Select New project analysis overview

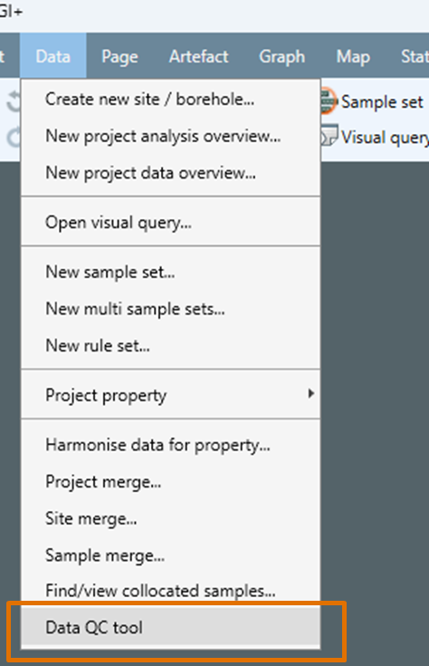tap(171, 136)
